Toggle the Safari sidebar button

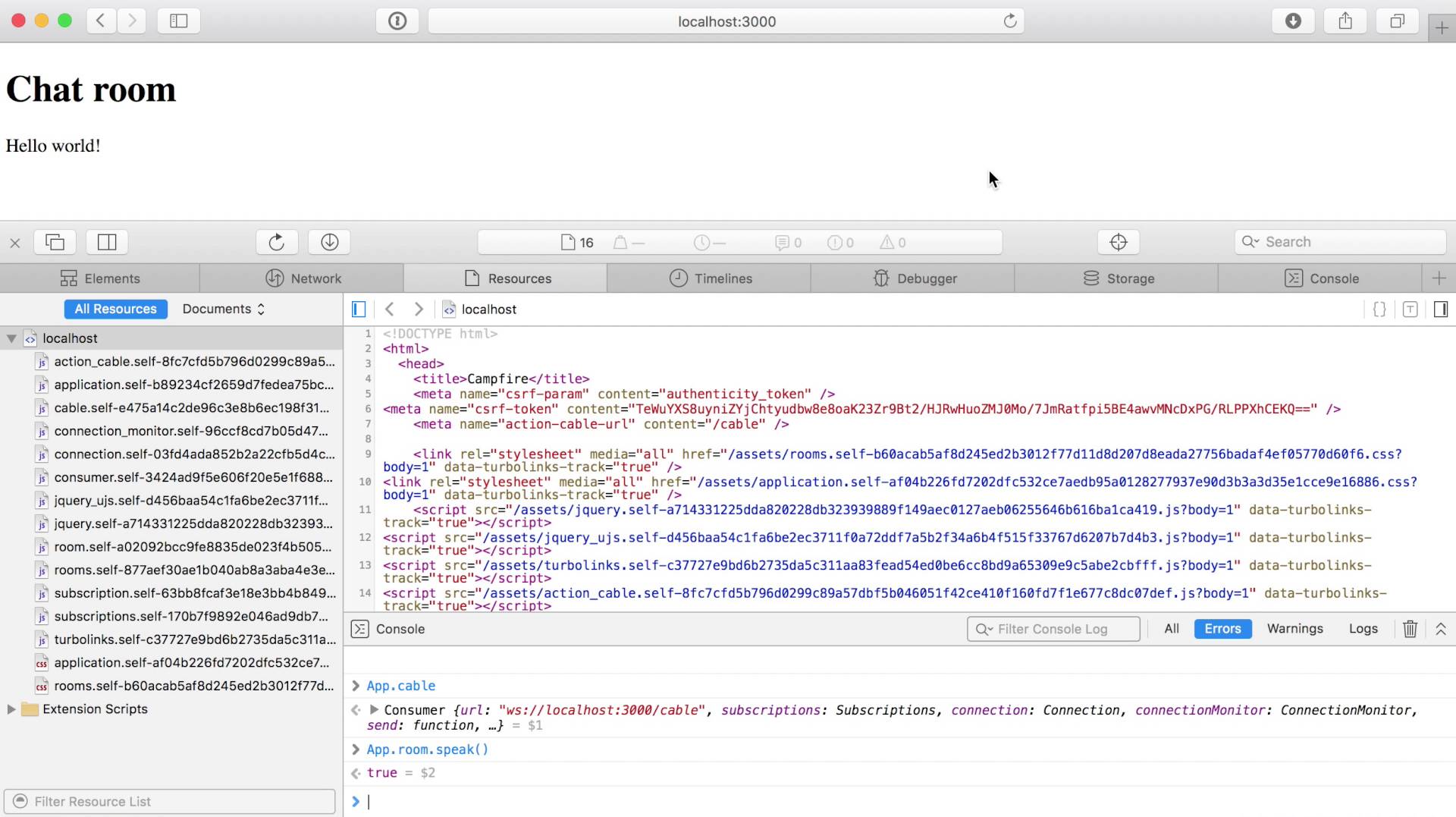pos(178,21)
